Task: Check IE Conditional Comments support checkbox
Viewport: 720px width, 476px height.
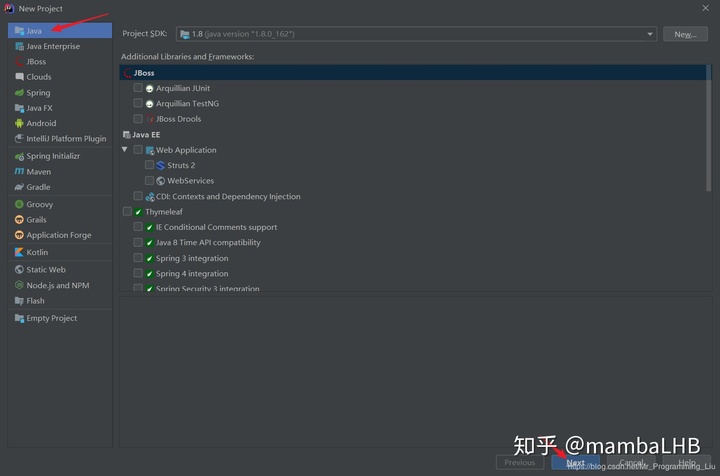Action: coord(138,227)
